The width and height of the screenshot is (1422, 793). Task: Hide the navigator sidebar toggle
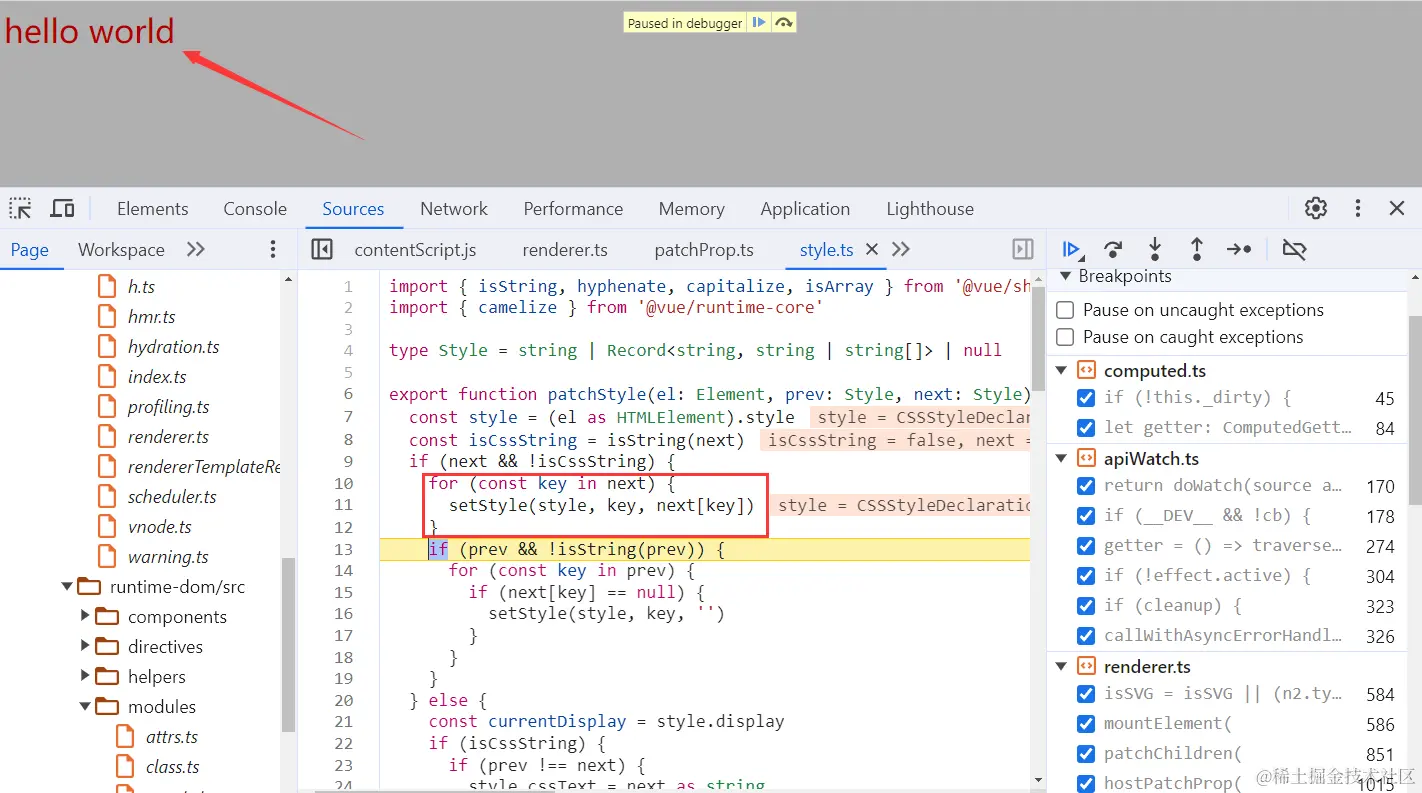(x=322, y=249)
